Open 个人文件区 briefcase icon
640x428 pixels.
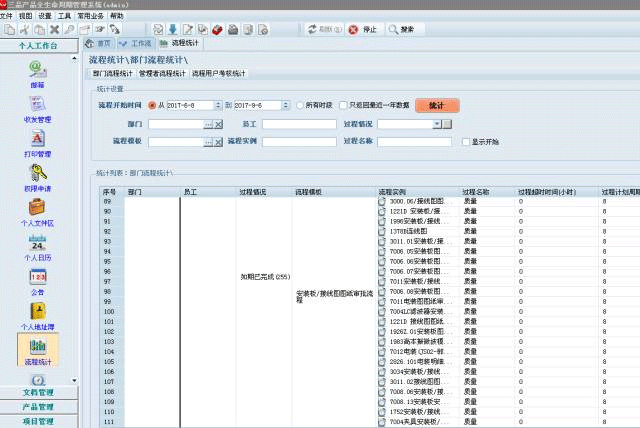(37, 209)
